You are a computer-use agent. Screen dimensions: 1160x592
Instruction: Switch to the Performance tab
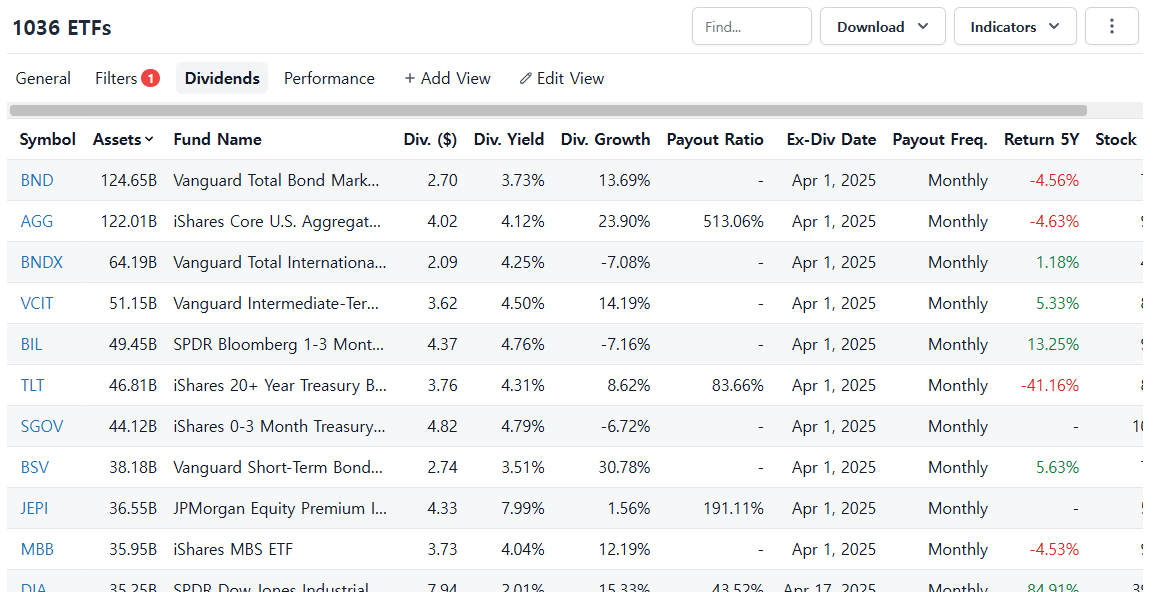(x=329, y=78)
